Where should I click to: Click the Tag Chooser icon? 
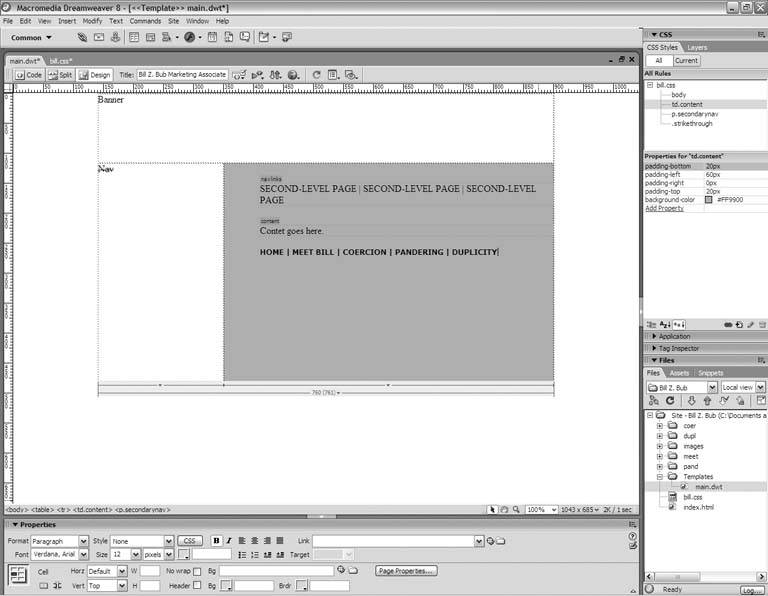[x=287, y=37]
